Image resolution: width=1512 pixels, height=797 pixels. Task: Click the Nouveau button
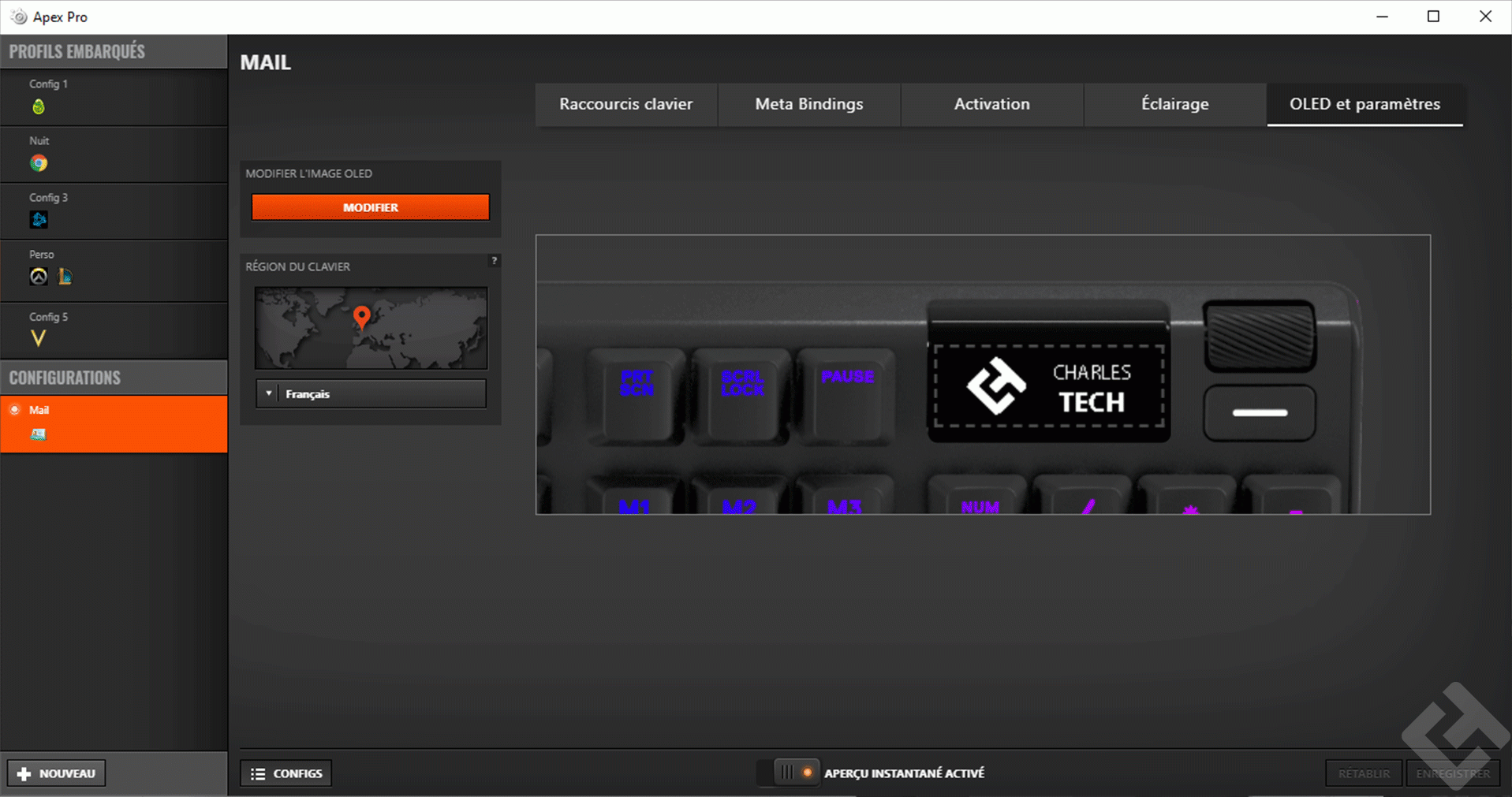coord(56,773)
